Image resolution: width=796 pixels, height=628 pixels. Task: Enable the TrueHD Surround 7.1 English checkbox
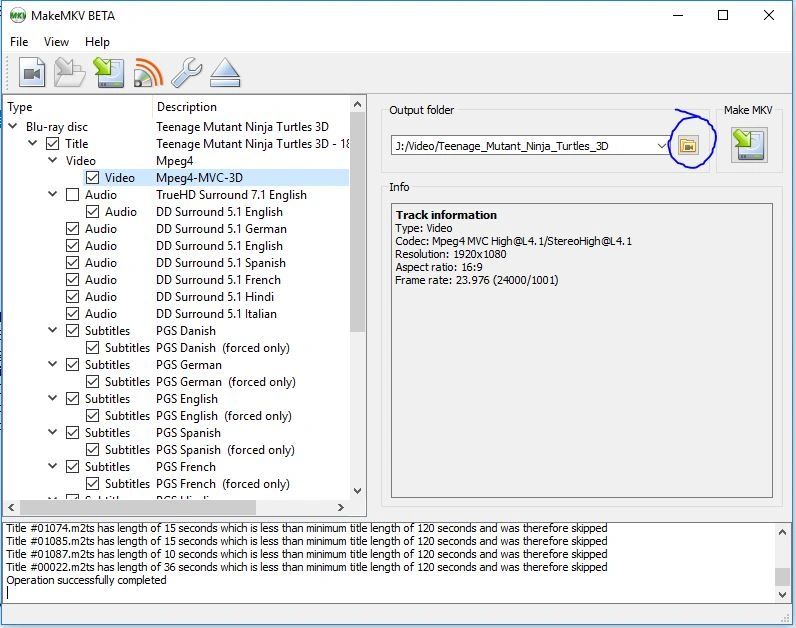(73, 194)
